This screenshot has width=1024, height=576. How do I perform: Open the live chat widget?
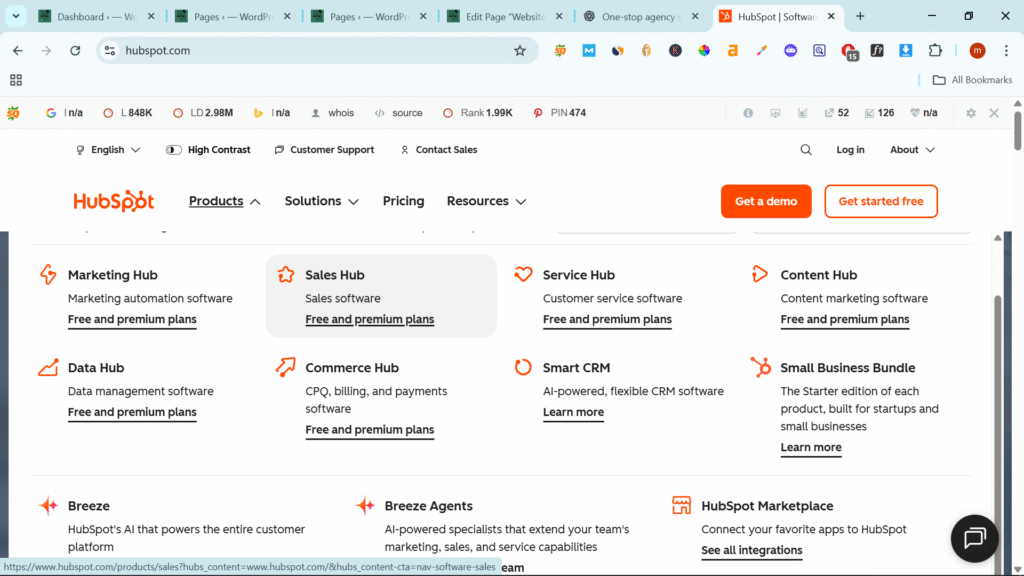974,538
